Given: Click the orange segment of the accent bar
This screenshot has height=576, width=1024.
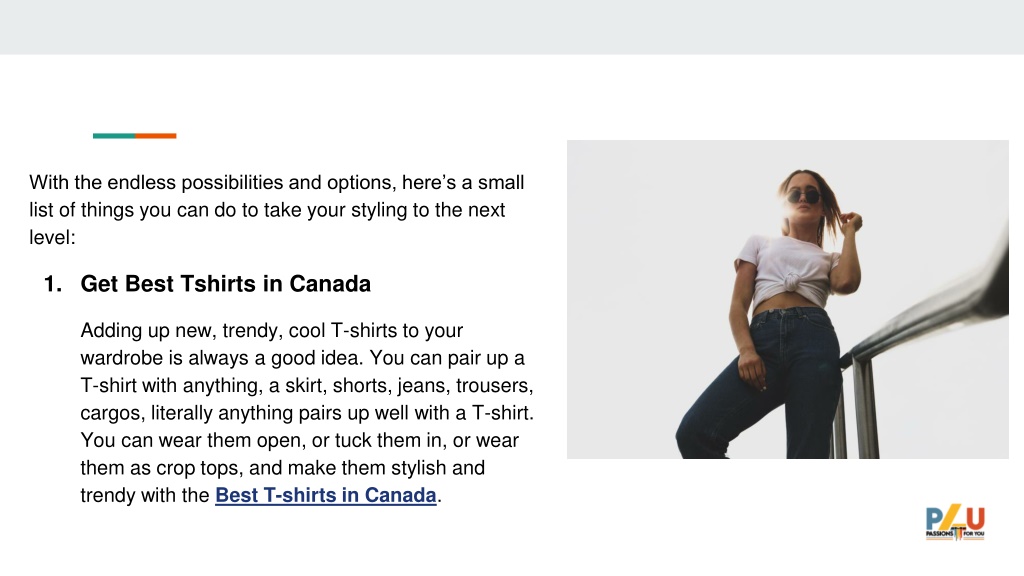Looking at the screenshot, I should (x=156, y=136).
